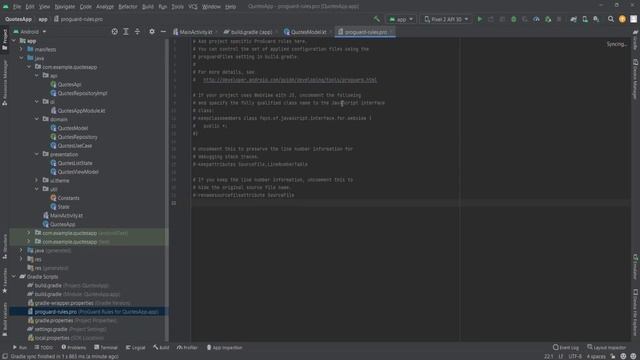The image size is (640, 360).
Task: Open the Problems tool window
Action: point(73,347)
